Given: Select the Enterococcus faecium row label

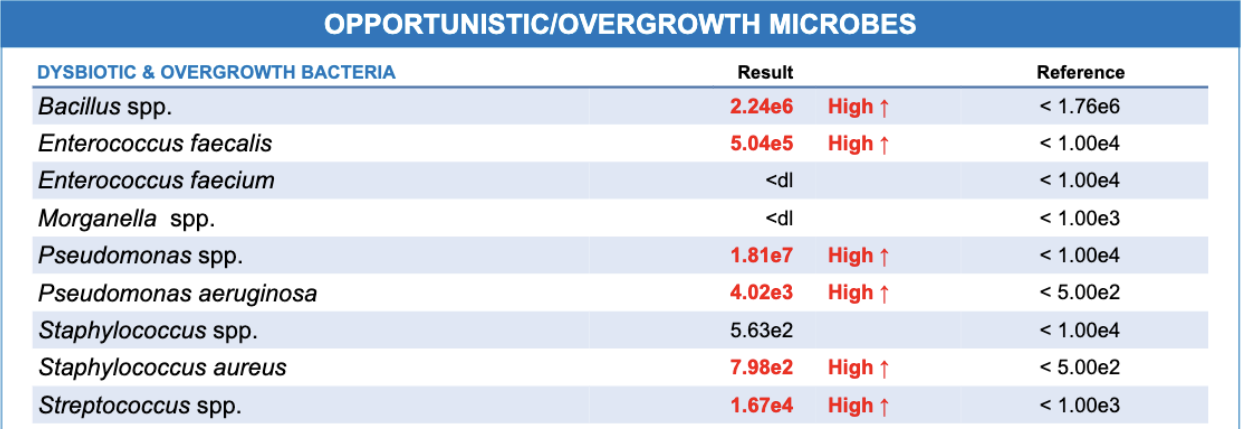Looking at the screenshot, I should (156, 181).
